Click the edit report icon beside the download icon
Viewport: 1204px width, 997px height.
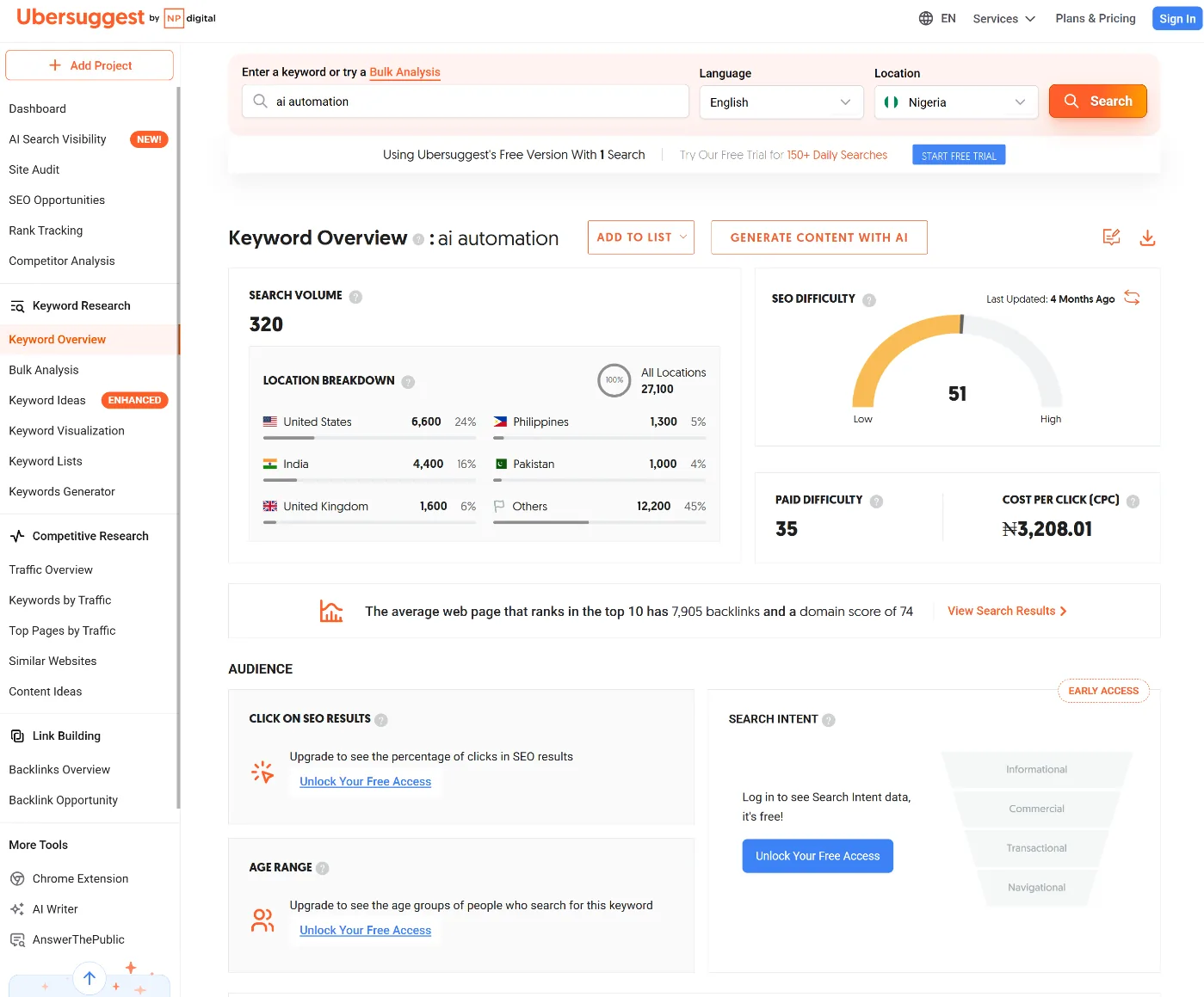(1111, 237)
